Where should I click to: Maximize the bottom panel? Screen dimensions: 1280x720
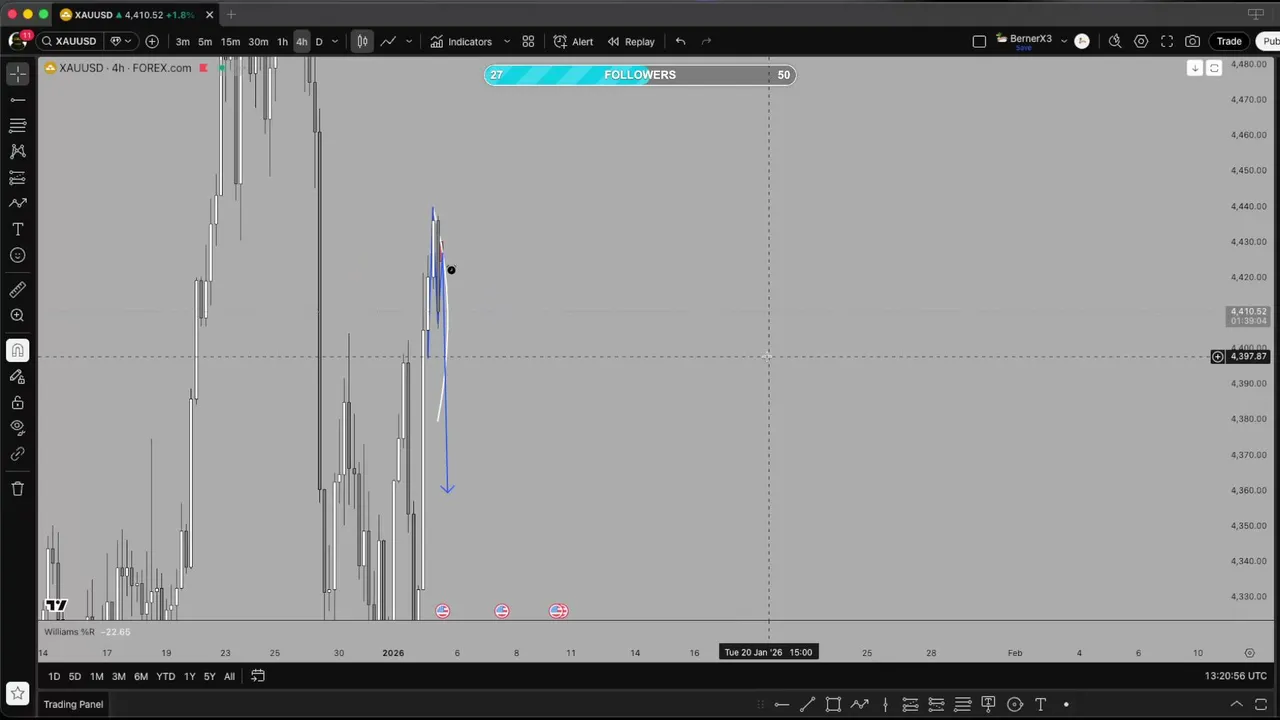1260,704
